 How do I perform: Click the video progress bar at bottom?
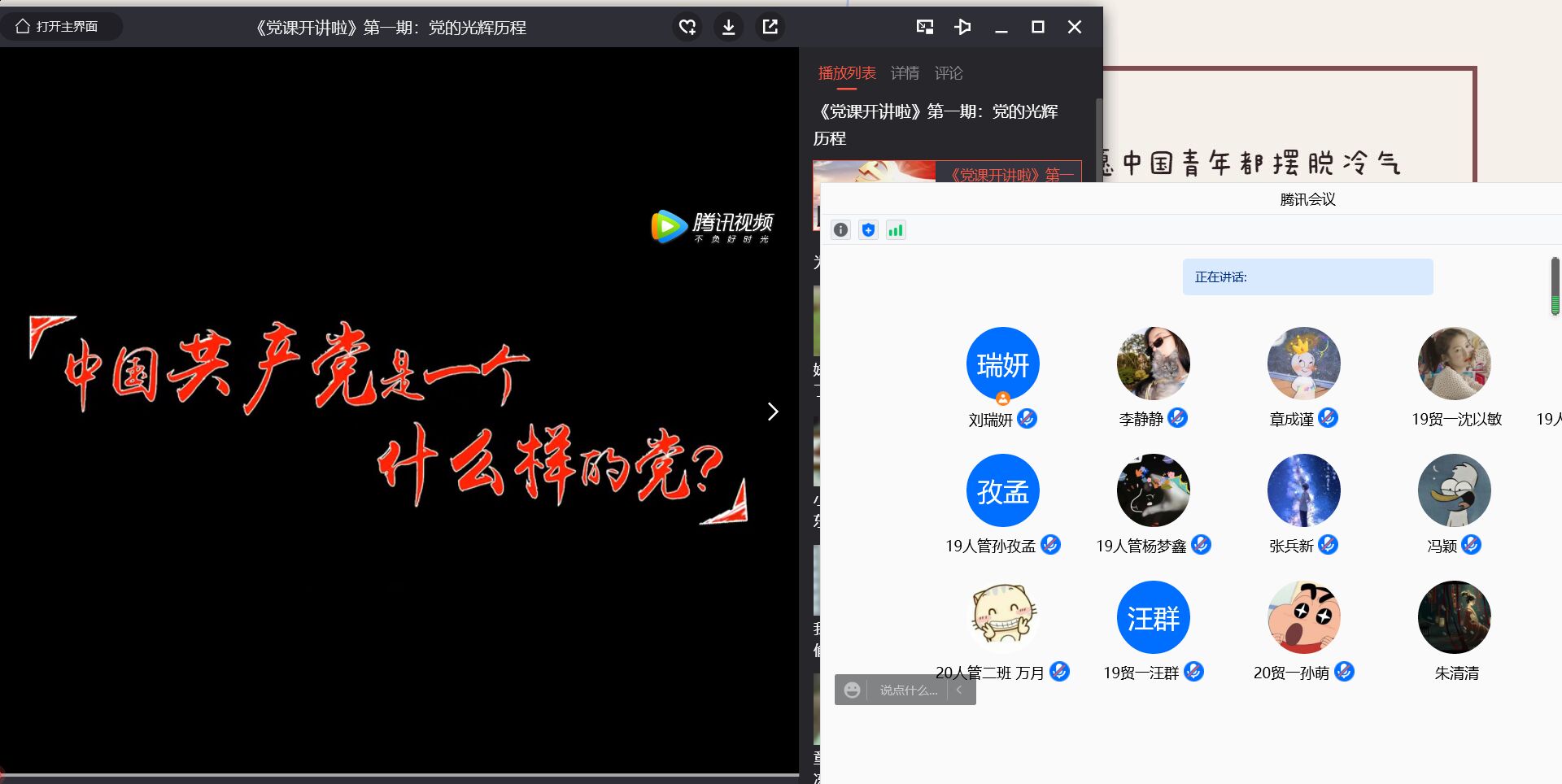[399, 775]
